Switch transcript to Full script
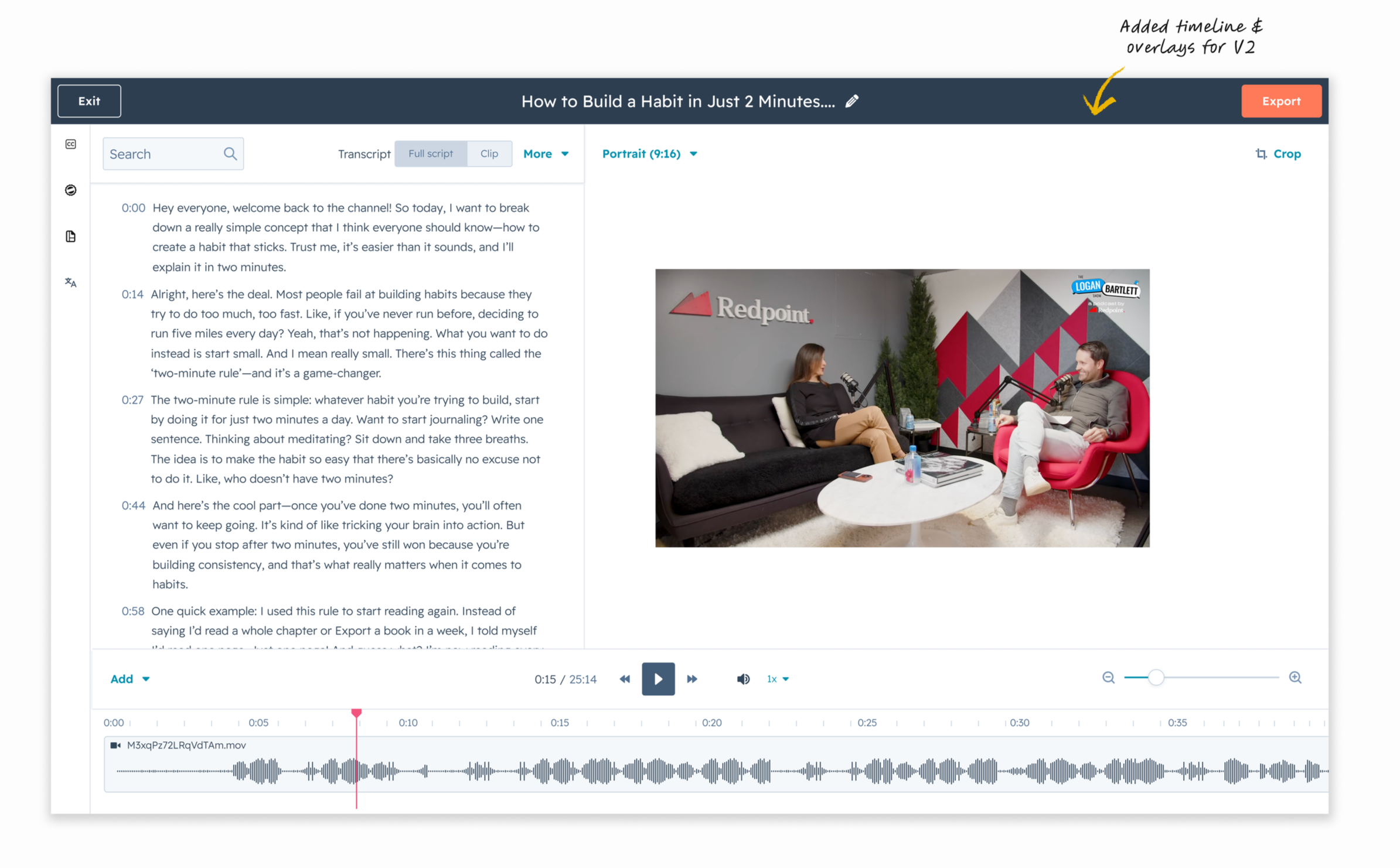 click(x=431, y=153)
